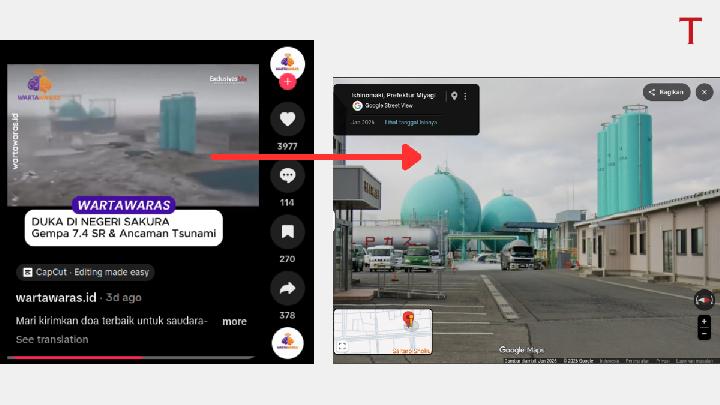Image resolution: width=720 pixels, height=405 pixels.
Task: Like the TikTok video with heart icon
Action: pos(288,120)
